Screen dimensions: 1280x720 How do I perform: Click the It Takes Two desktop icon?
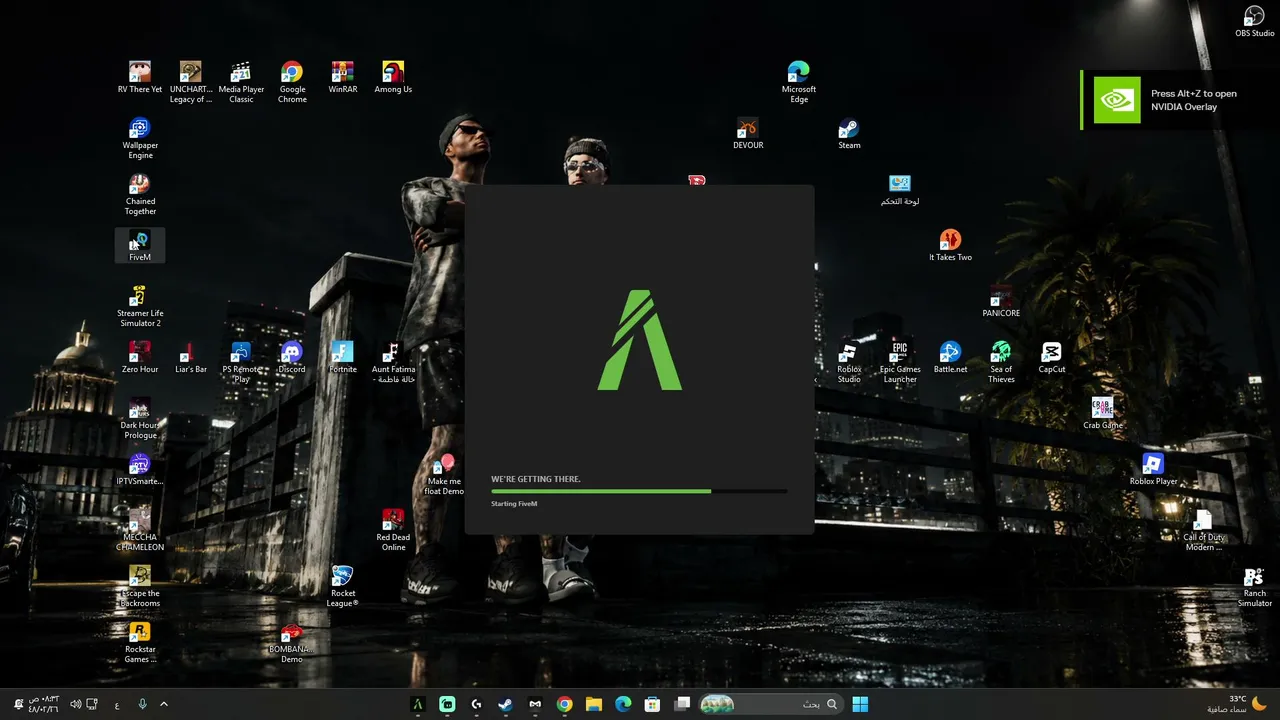click(950, 245)
